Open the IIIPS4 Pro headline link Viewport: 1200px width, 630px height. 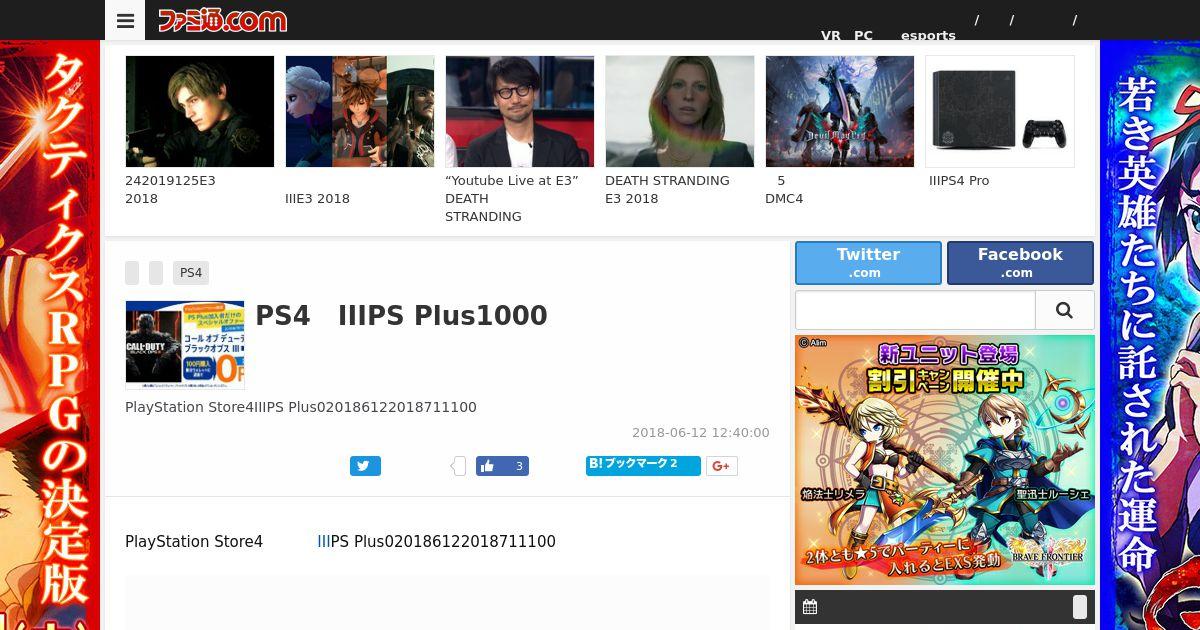tap(959, 181)
